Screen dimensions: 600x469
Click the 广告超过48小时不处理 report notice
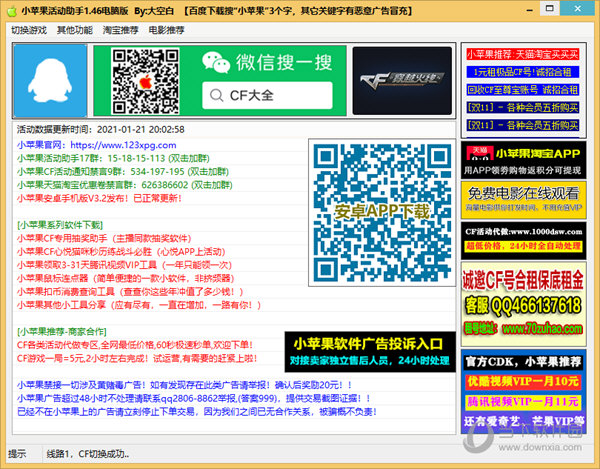(194, 398)
